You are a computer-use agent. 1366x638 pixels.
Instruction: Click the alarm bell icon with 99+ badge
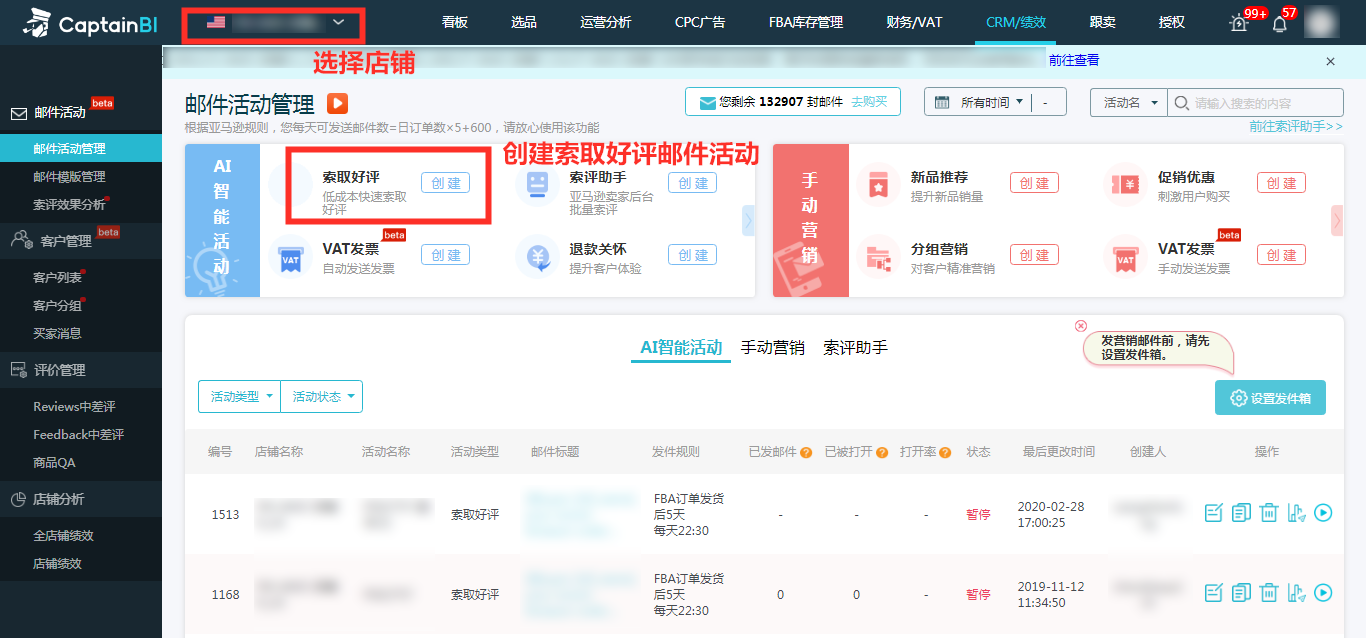click(1239, 23)
